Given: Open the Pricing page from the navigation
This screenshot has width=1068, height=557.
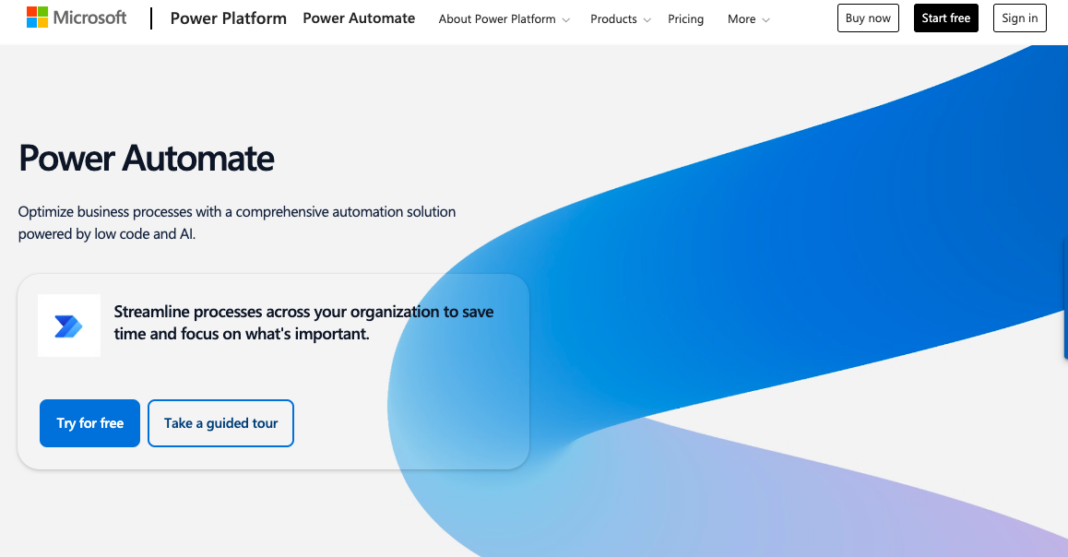Looking at the screenshot, I should (685, 19).
